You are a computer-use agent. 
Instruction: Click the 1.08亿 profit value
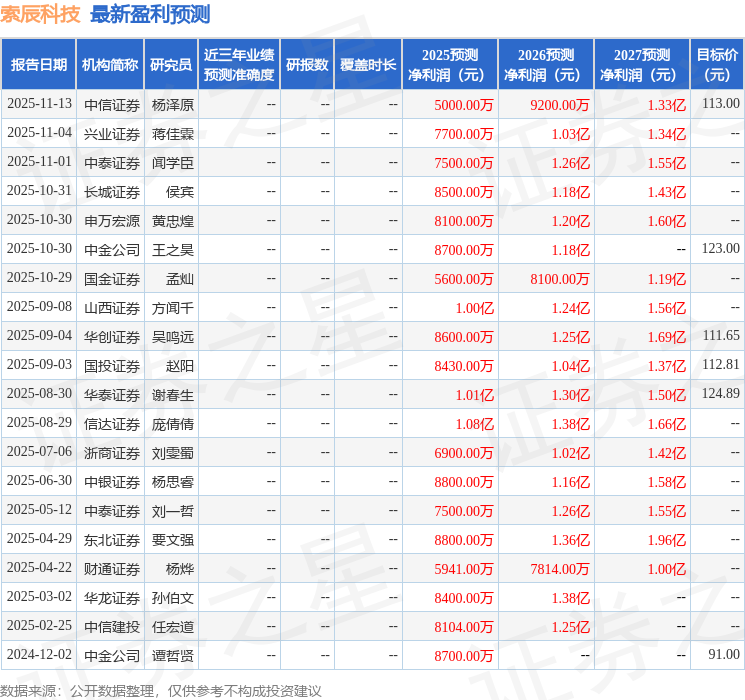coord(475,424)
